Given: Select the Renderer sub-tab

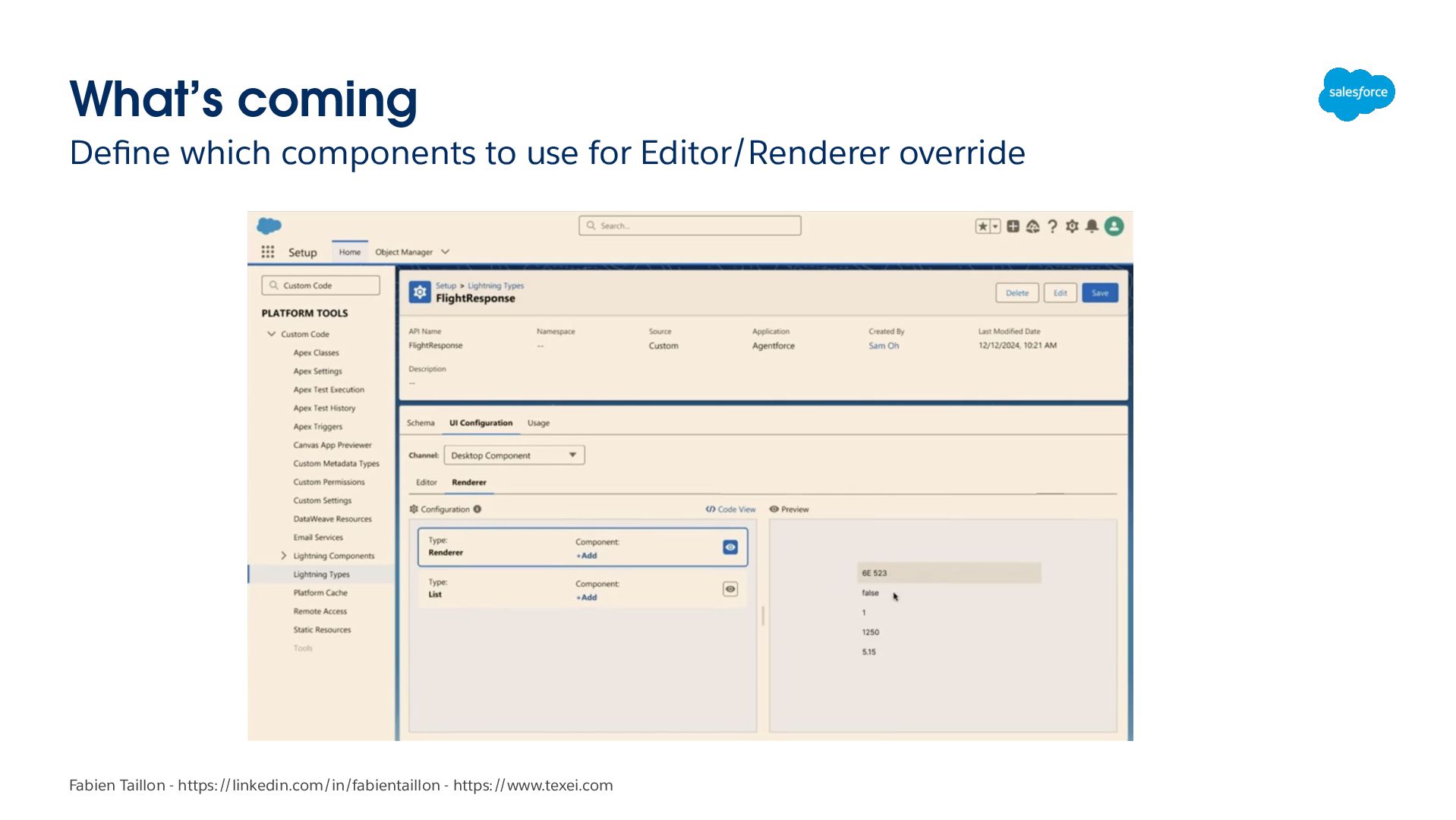Looking at the screenshot, I should point(469,482).
